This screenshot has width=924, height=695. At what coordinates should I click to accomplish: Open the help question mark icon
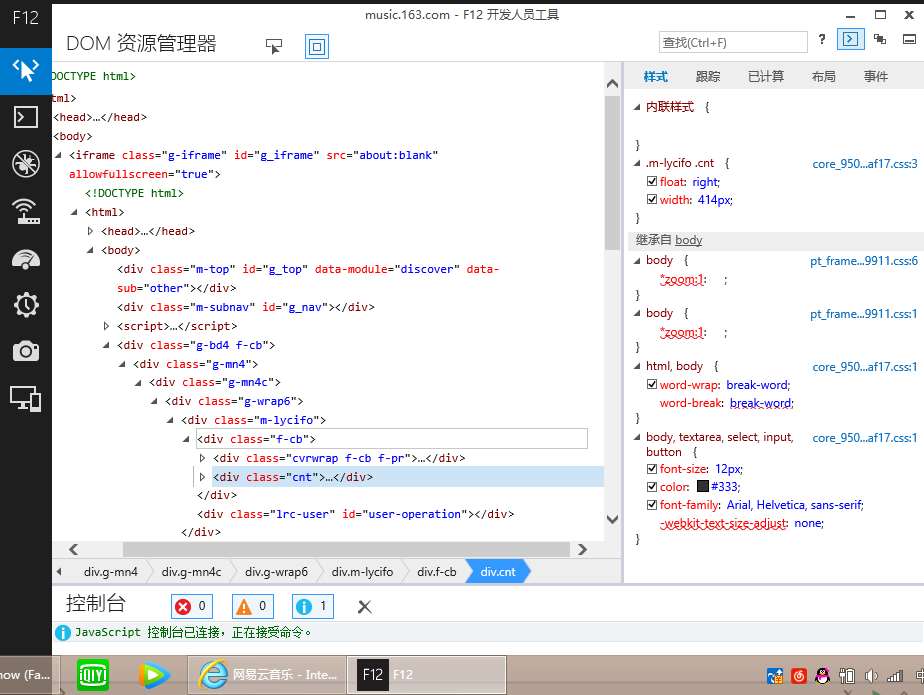point(822,39)
